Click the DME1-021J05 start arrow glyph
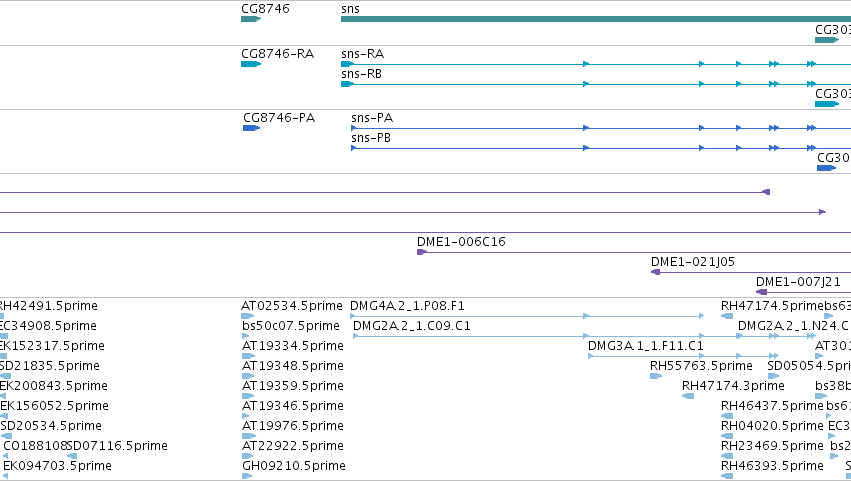 click(x=655, y=272)
